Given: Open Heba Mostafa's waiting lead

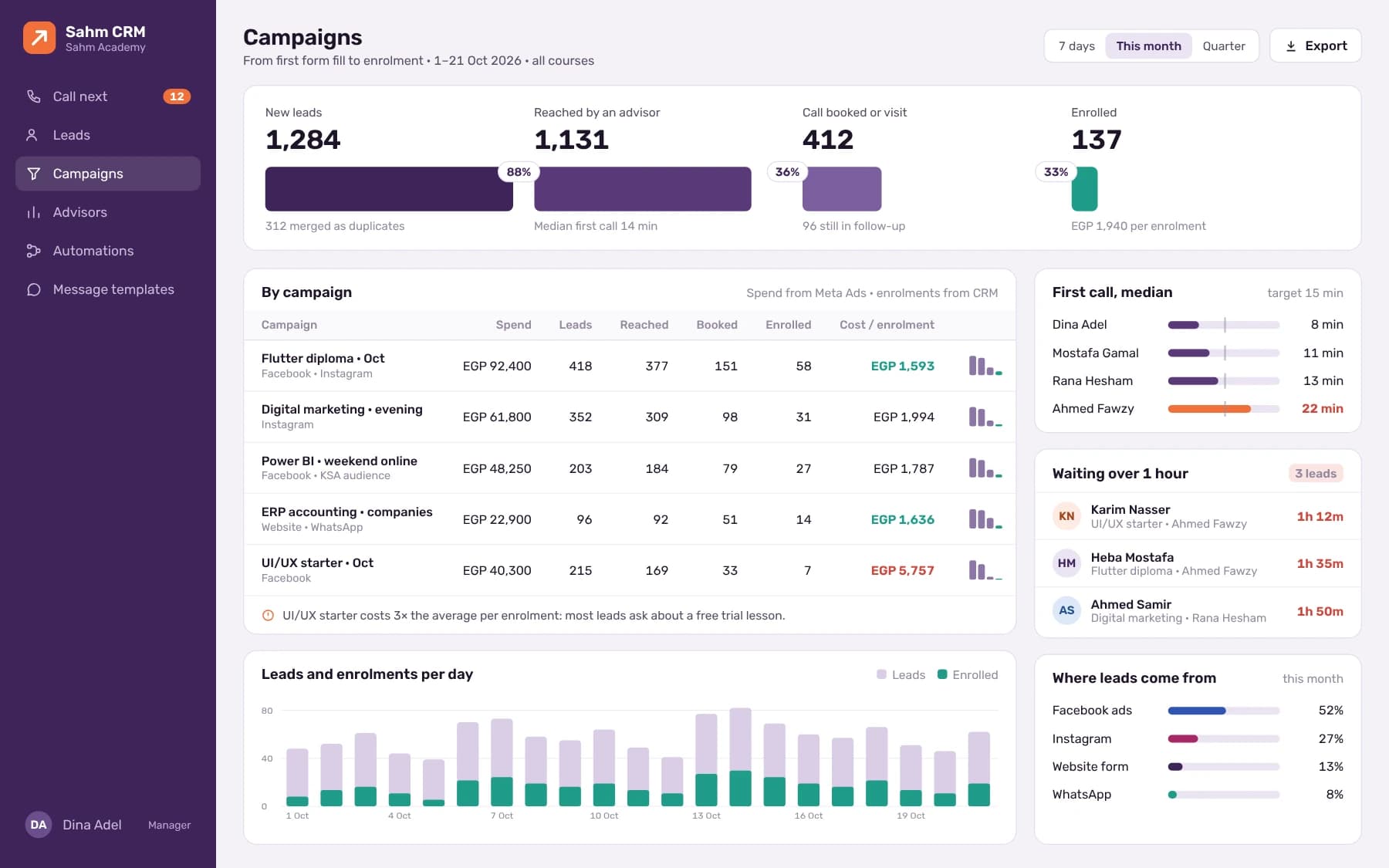Looking at the screenshot, I should click(1198, 563).
